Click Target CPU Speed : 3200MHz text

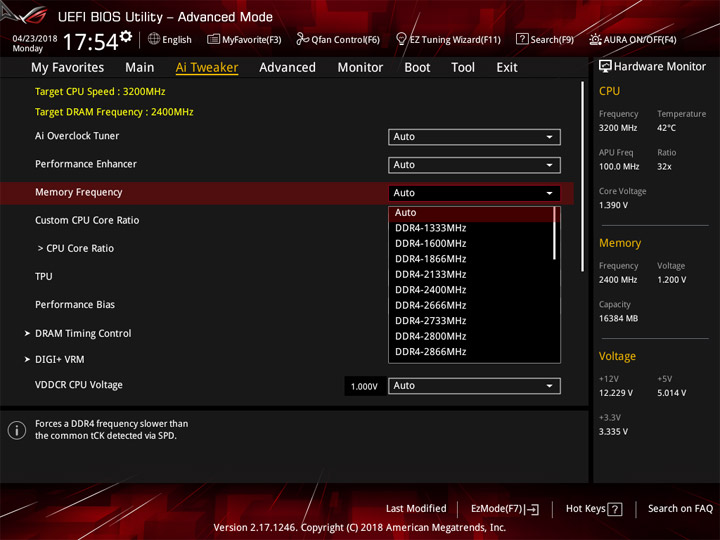tap(100, 92)
